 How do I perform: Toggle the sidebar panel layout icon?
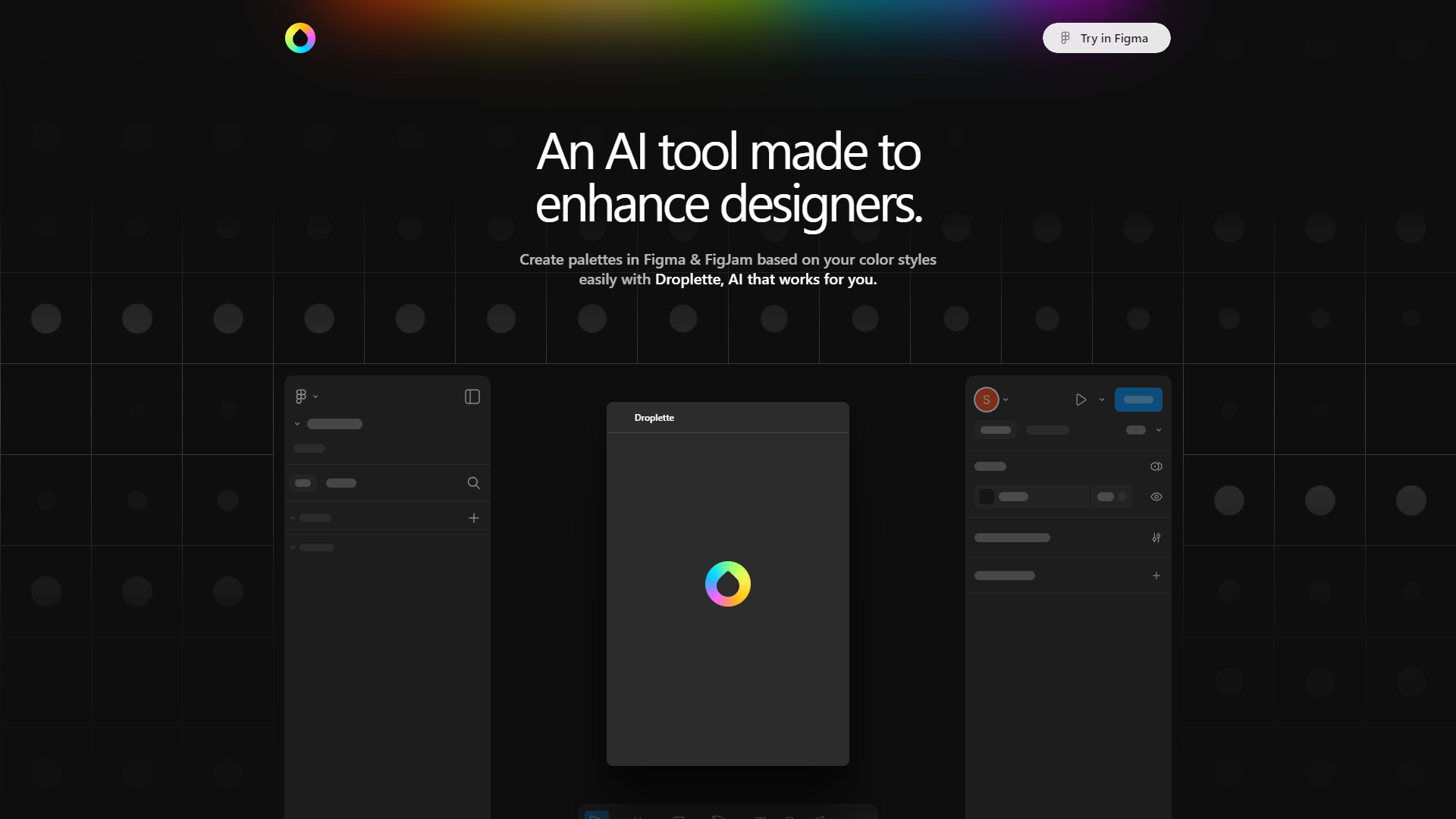pos(472,397)
